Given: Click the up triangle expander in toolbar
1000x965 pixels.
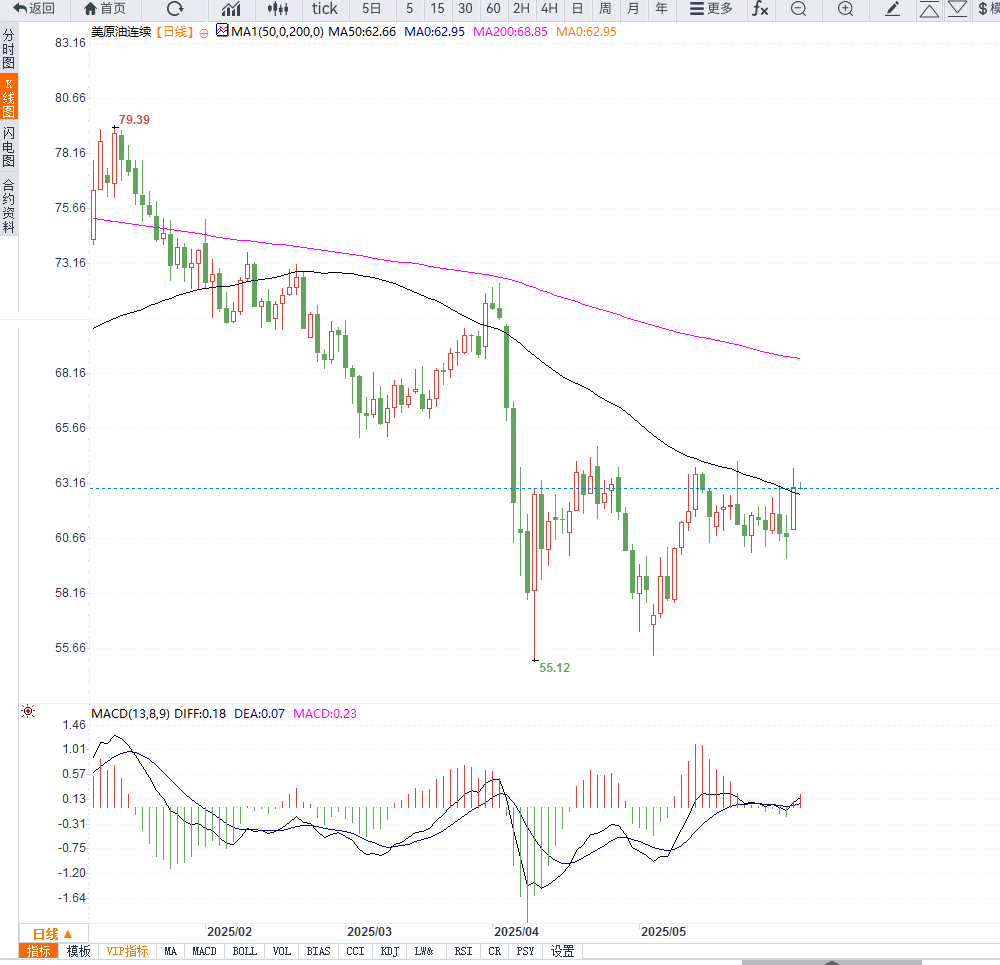Looking at the screenshot, I should [929, 9].
